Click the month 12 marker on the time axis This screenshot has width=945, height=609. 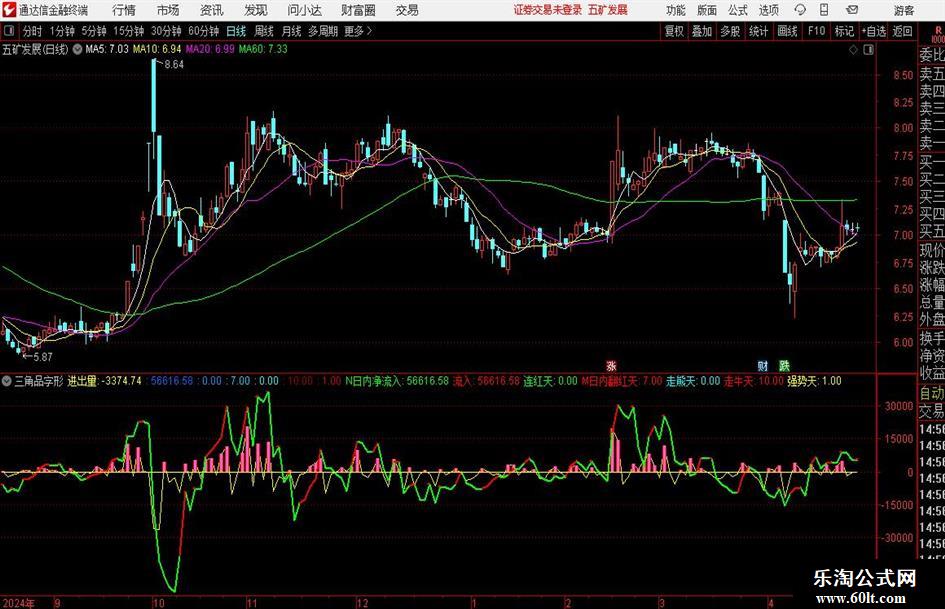coord(362,603)
